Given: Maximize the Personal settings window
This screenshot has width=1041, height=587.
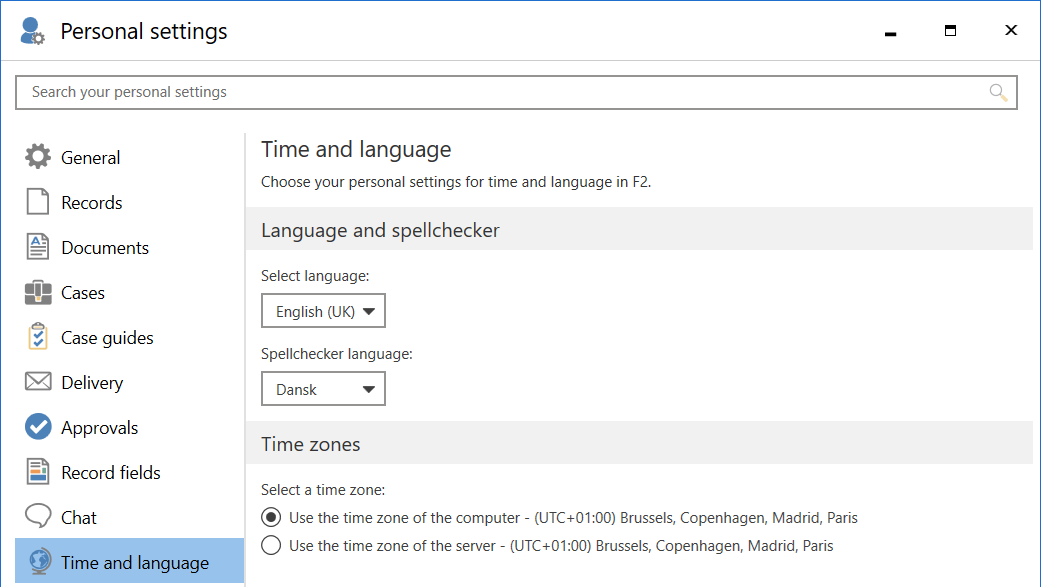Looking at the screenshot, I should [x=951, y=31].
